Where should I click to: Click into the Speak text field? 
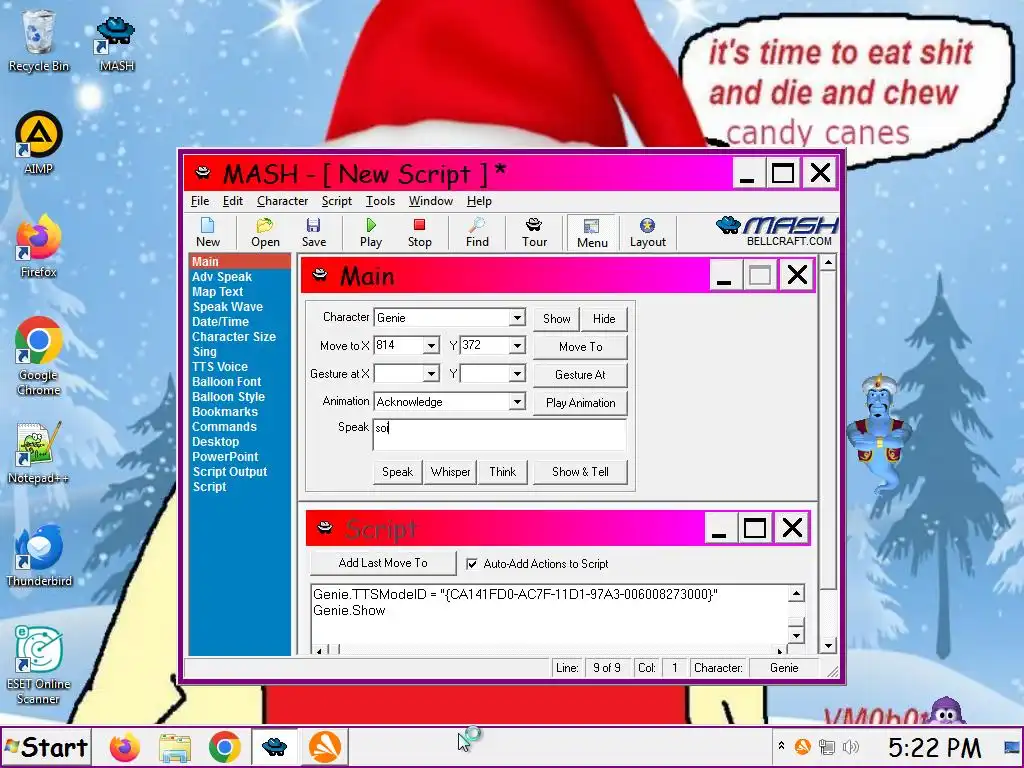coord(500,434)
